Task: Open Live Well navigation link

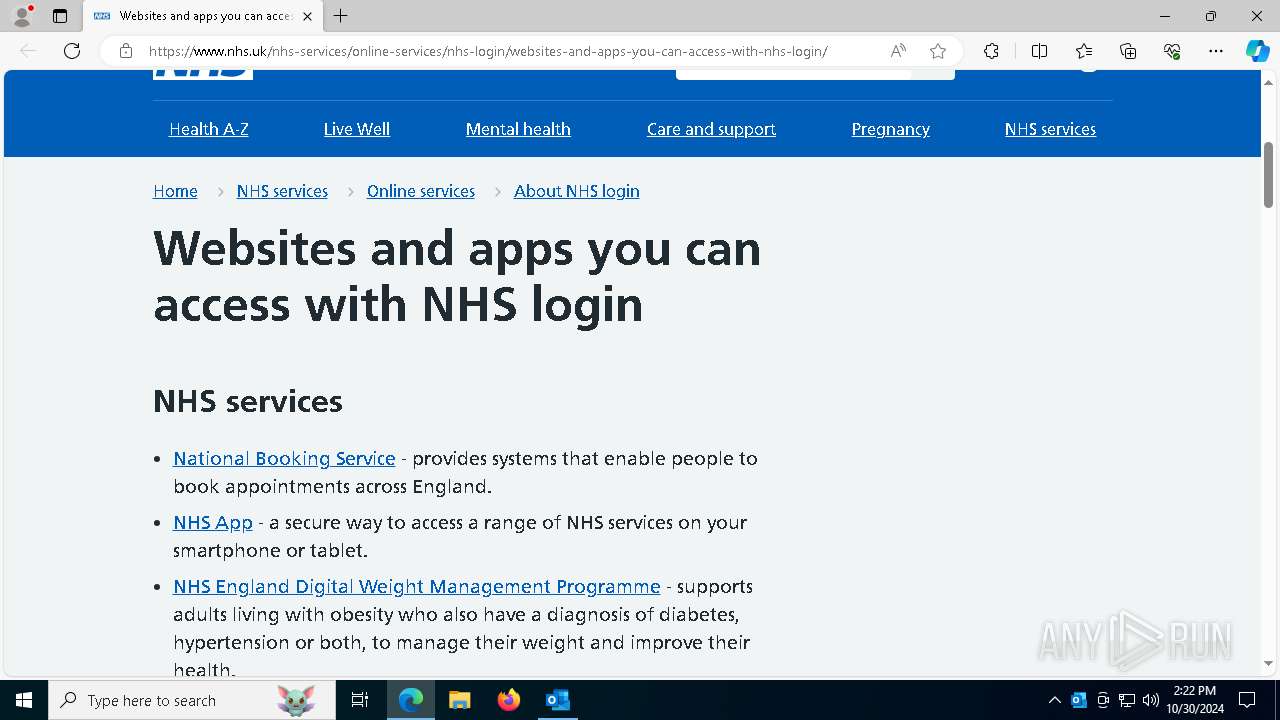Action: coord(357,129)
